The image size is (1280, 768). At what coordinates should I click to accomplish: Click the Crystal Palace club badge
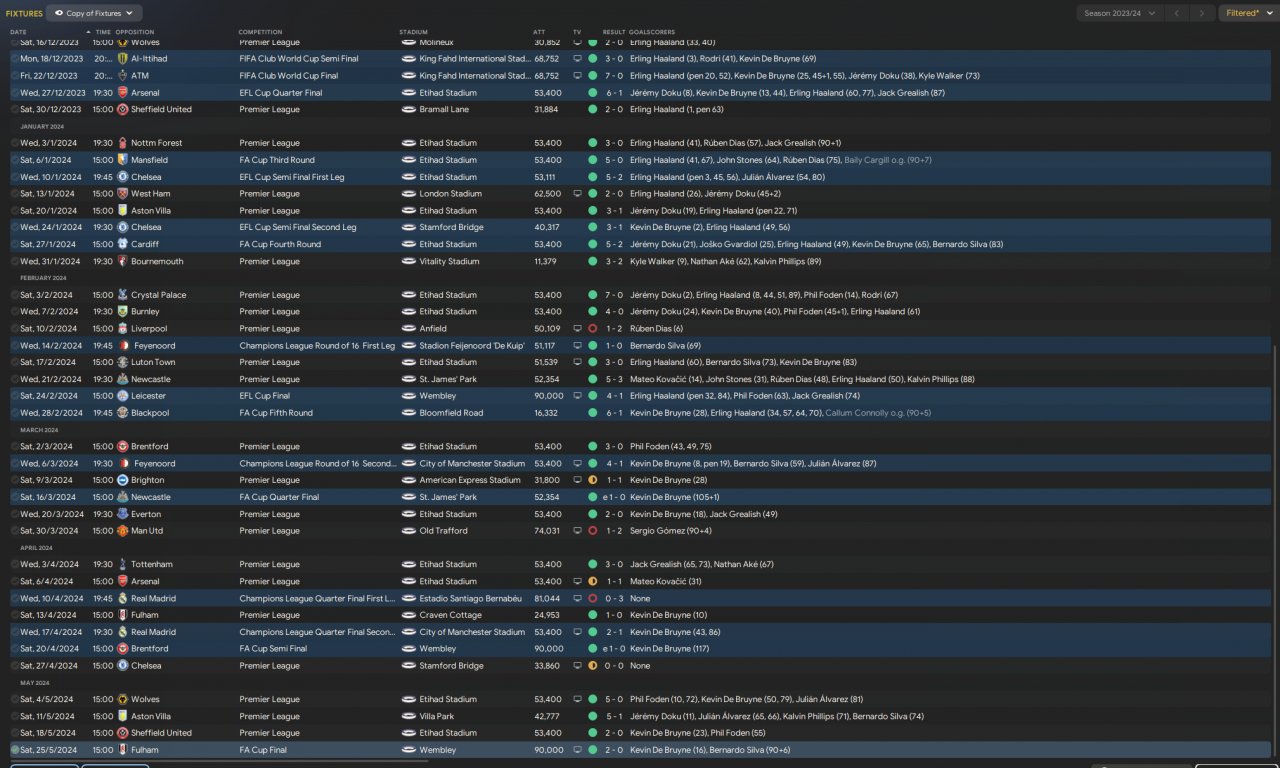pos(123,295)
